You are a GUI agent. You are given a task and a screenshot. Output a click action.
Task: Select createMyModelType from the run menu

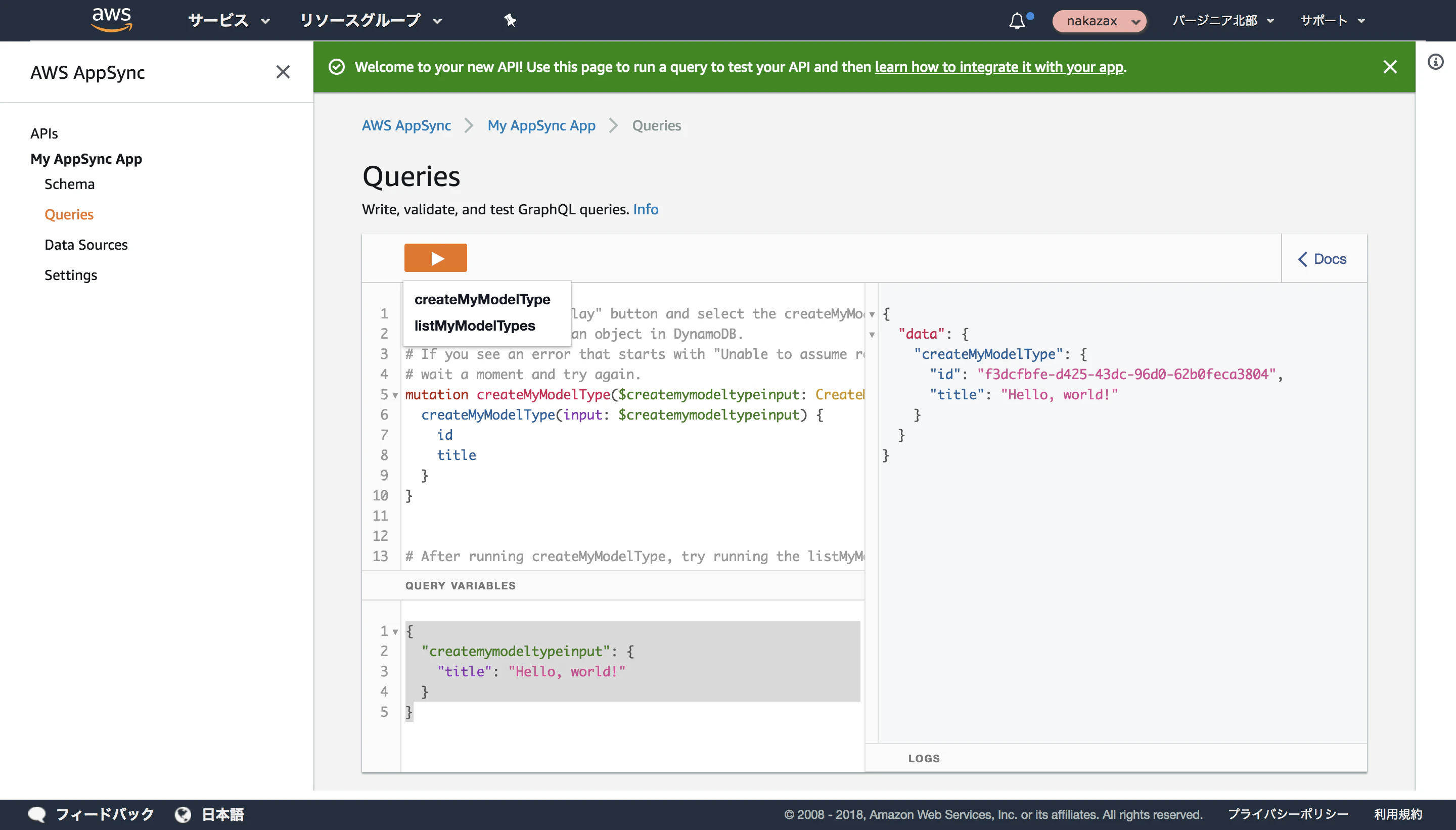pos(482,299)
